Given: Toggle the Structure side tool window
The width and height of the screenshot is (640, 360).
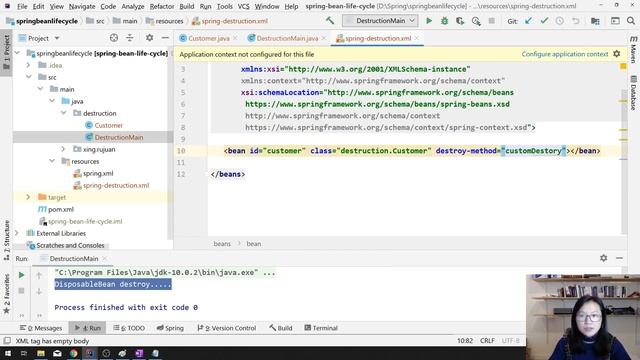Looking at the screenshot, I should click(x=7, y=240).
